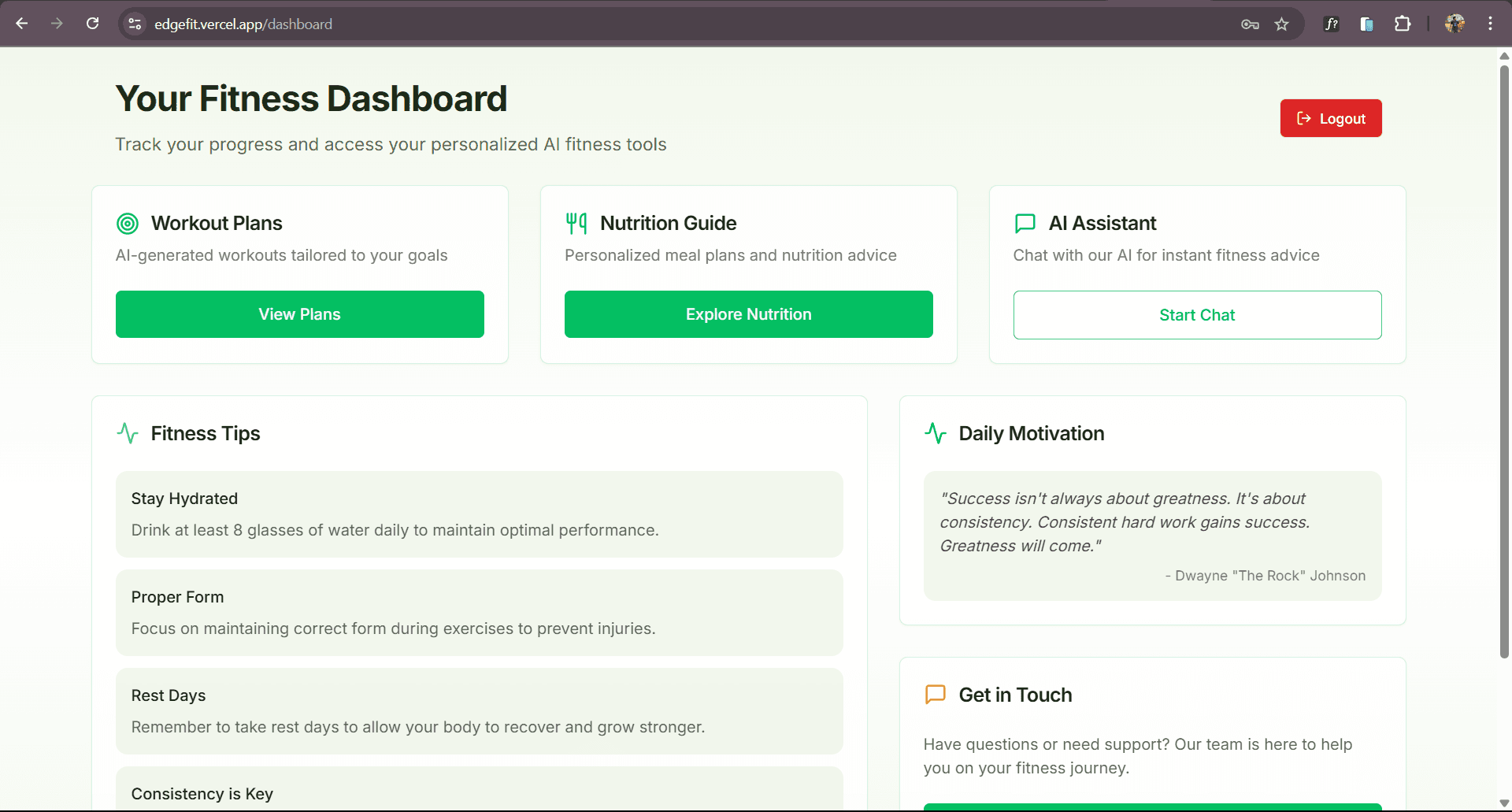Log out with the red Logout button
1512x812 pixels.
point(1331,118)
